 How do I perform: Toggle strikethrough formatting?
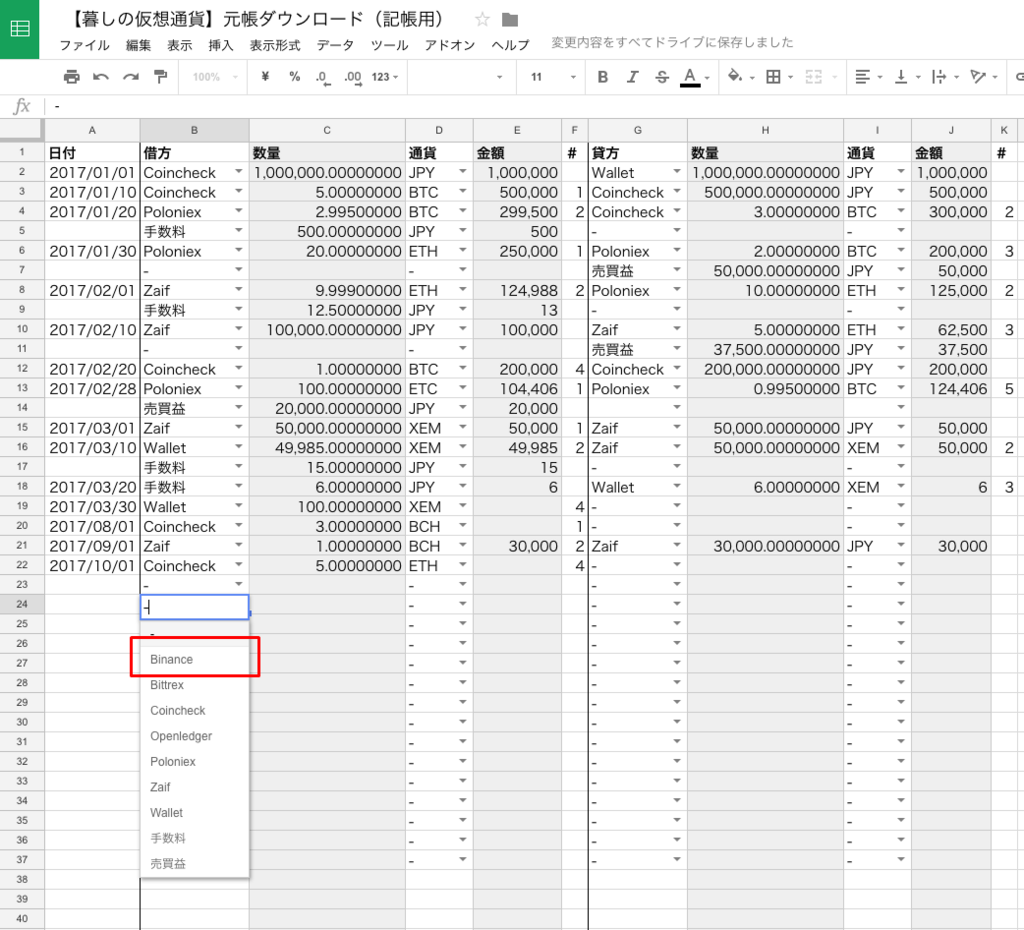662,77
